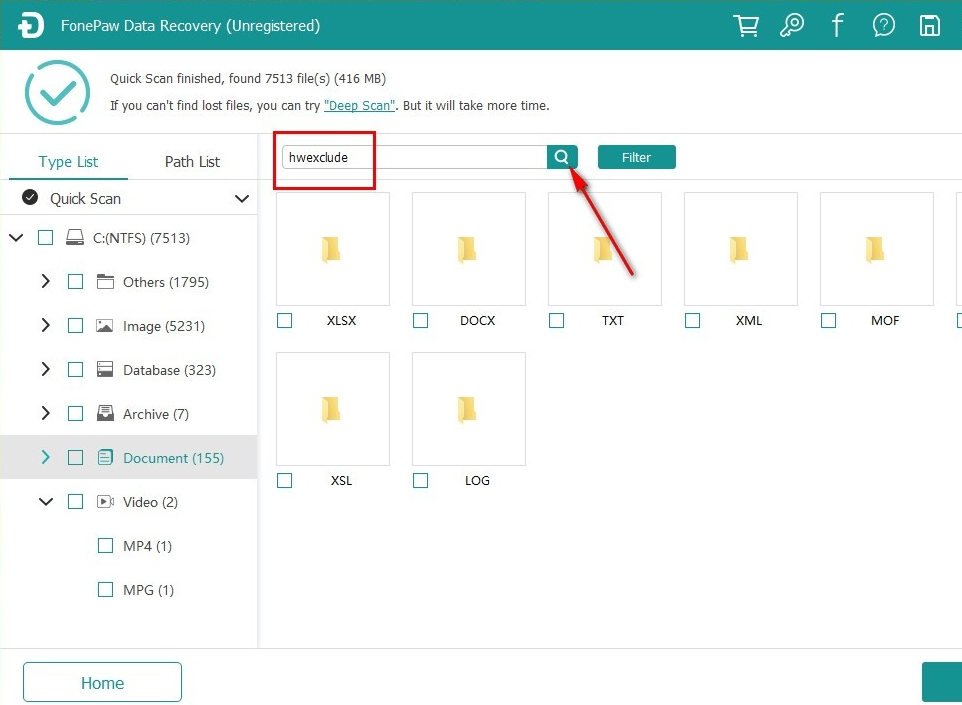Select the Others (1795) label

tap(166, 282)
